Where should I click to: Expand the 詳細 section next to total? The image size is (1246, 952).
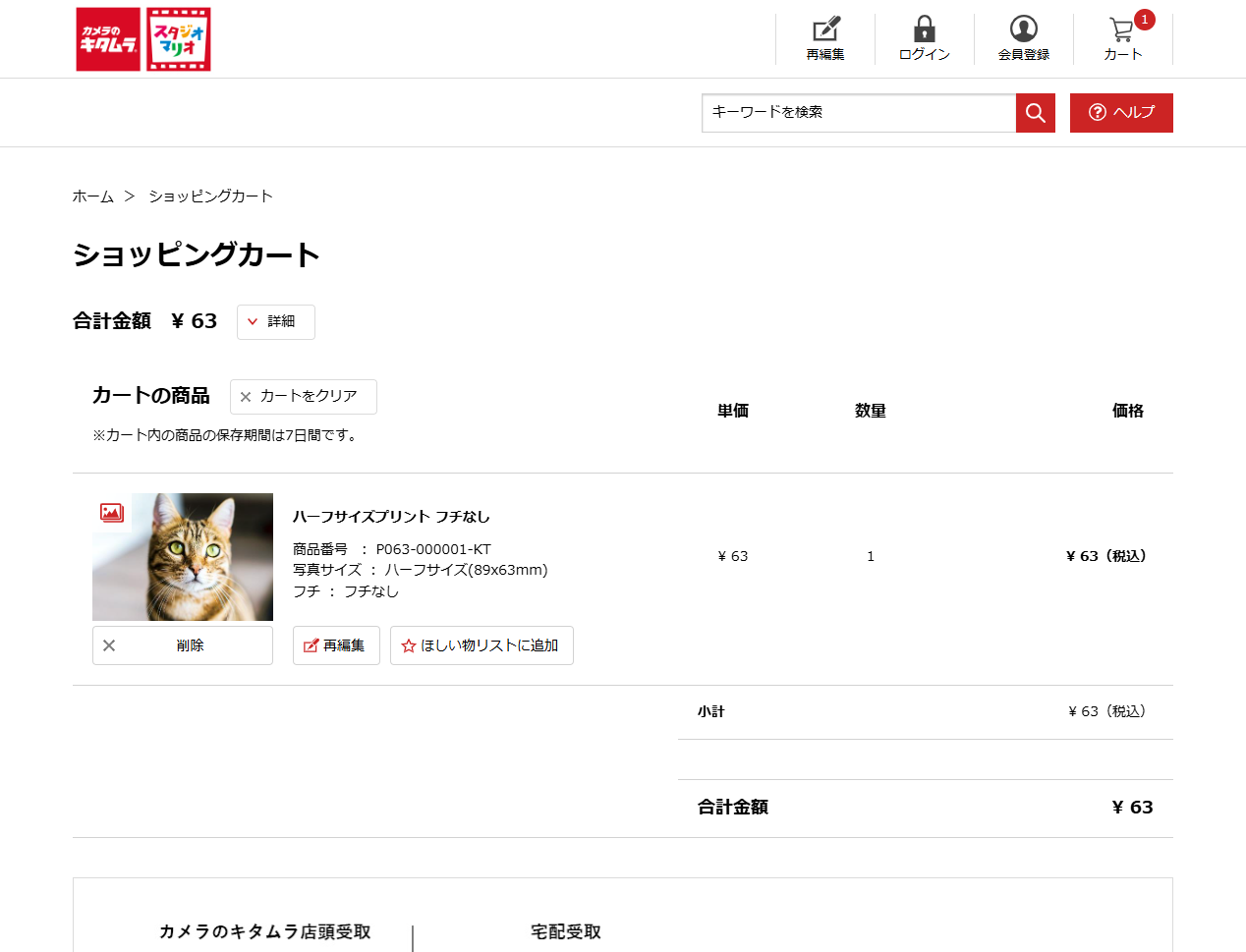(275, 321)
